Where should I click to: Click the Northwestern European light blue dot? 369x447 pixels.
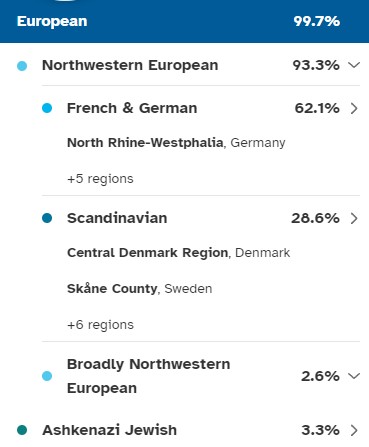22,66
